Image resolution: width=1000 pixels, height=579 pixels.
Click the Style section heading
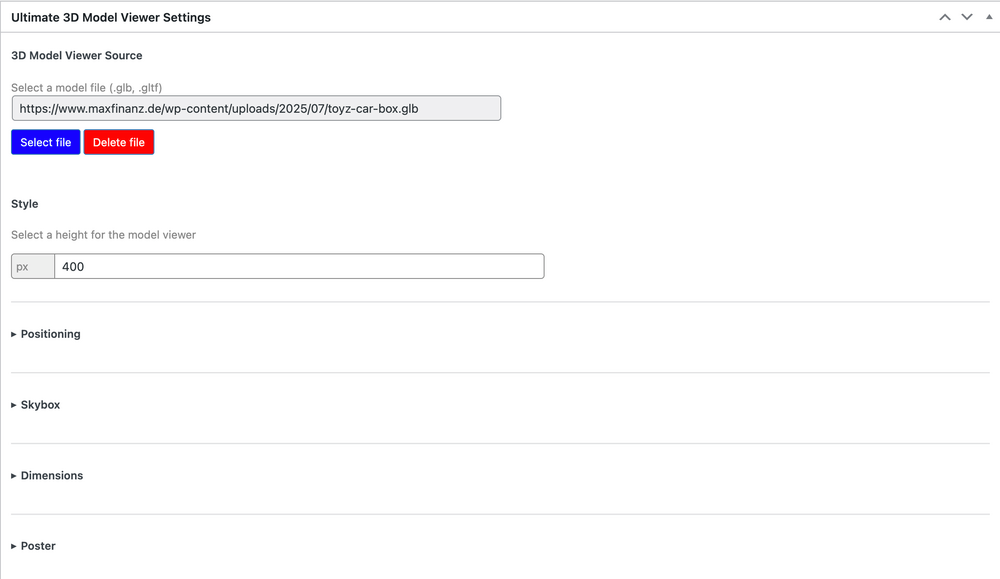(25, 204)
